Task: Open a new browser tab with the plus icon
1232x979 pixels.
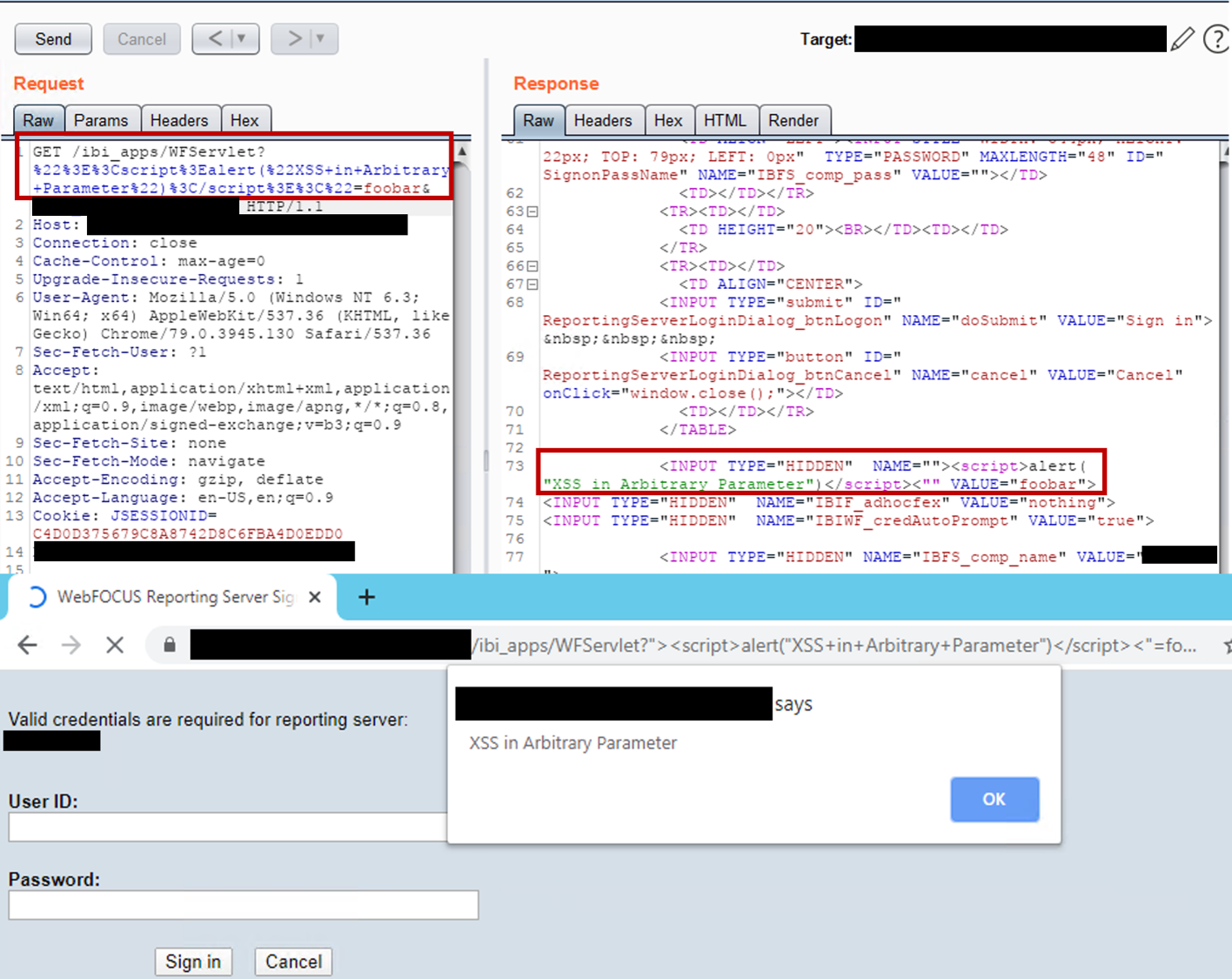Action: pos(367,597)
